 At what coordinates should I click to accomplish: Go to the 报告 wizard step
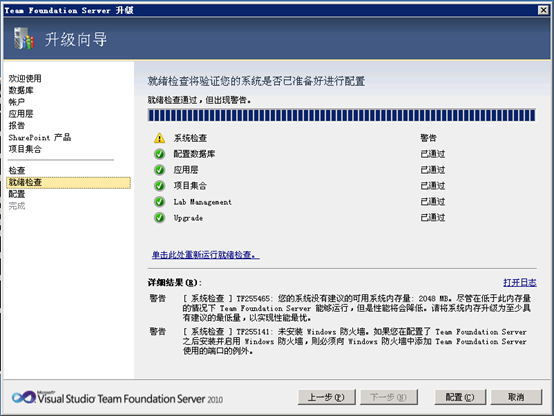[x=17, y=125]
